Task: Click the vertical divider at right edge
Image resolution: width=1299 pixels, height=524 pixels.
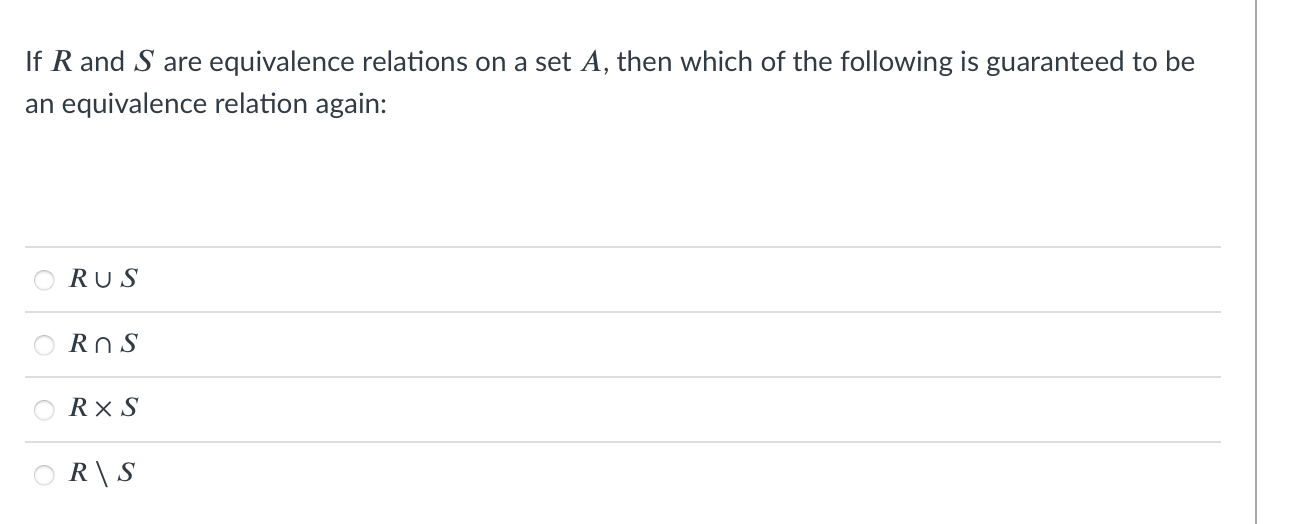Action: 1255,262
